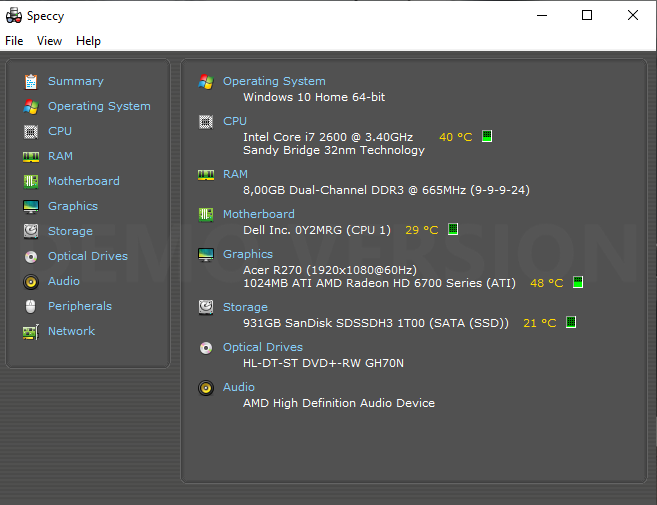Image resolution: width=657 pixels, height=505 pixels.
Task: Click the Optical Drives disc icon in sidebar
Action: pos(30,256)
